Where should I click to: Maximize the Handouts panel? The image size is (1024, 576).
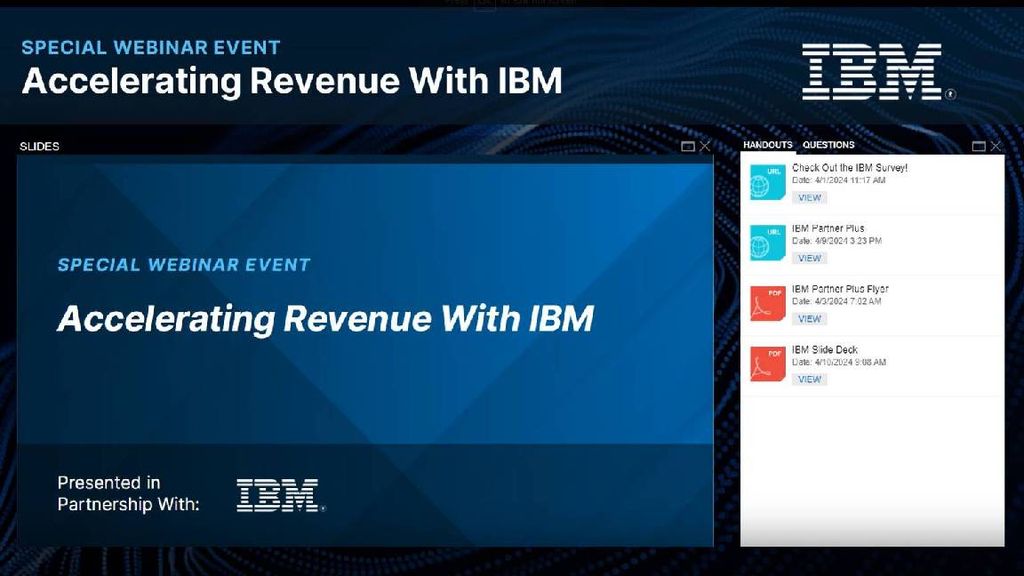pyautogui.click(x=978, y=145)
